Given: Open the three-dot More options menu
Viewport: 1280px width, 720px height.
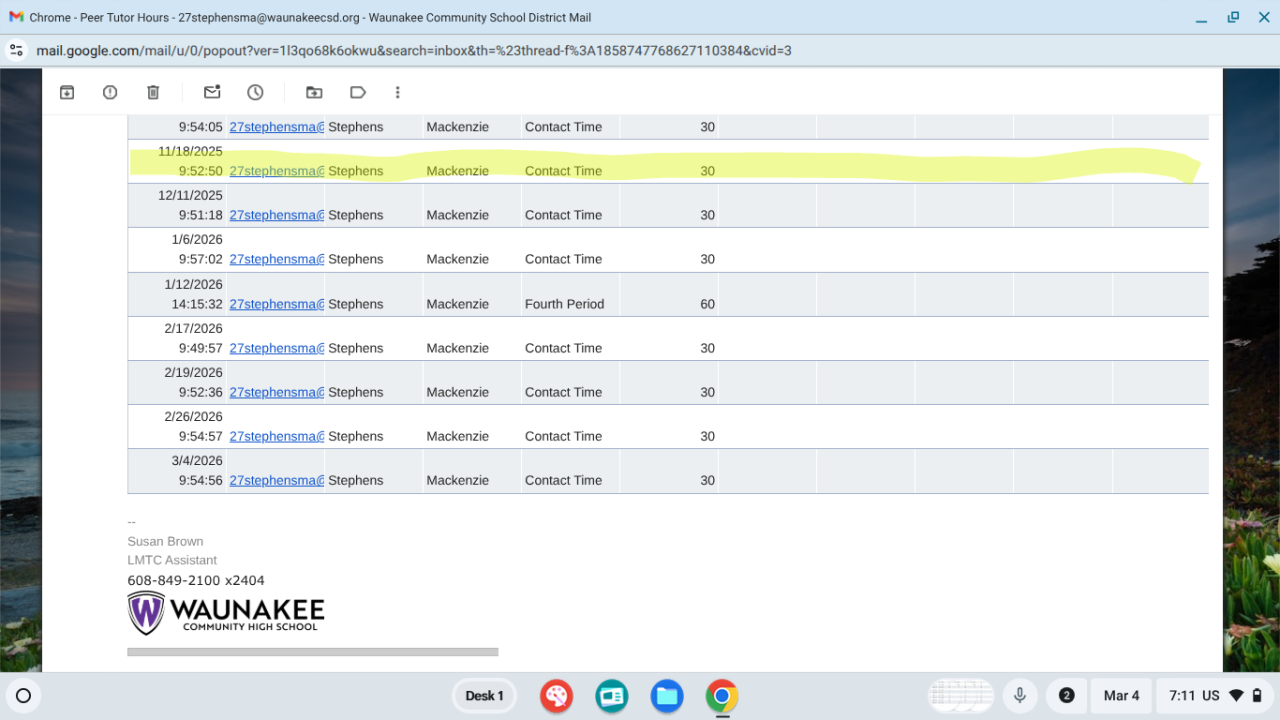Looking at the screenshot, I should [x=397, y=92].
